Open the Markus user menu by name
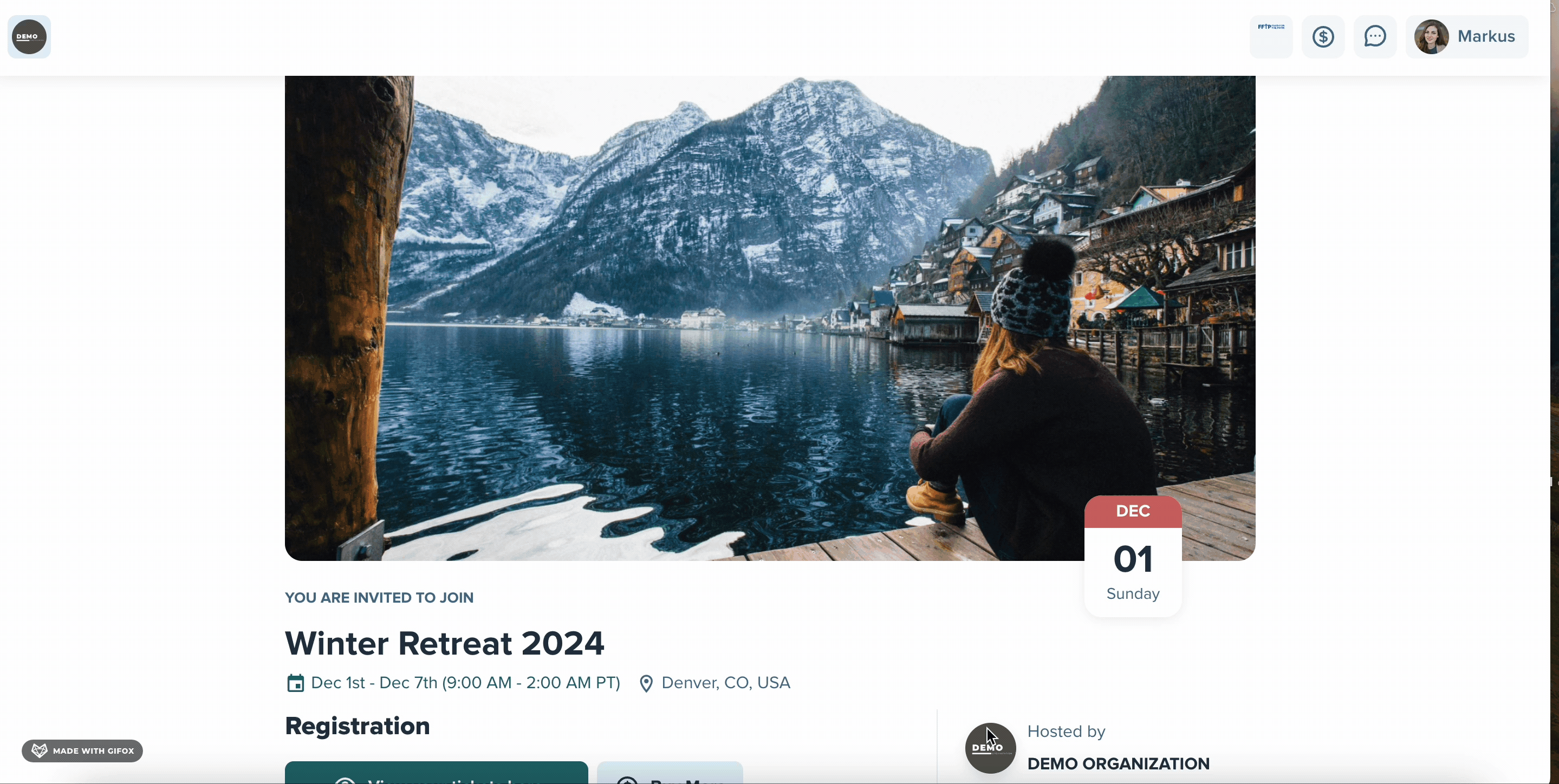 pos(1486,36)
